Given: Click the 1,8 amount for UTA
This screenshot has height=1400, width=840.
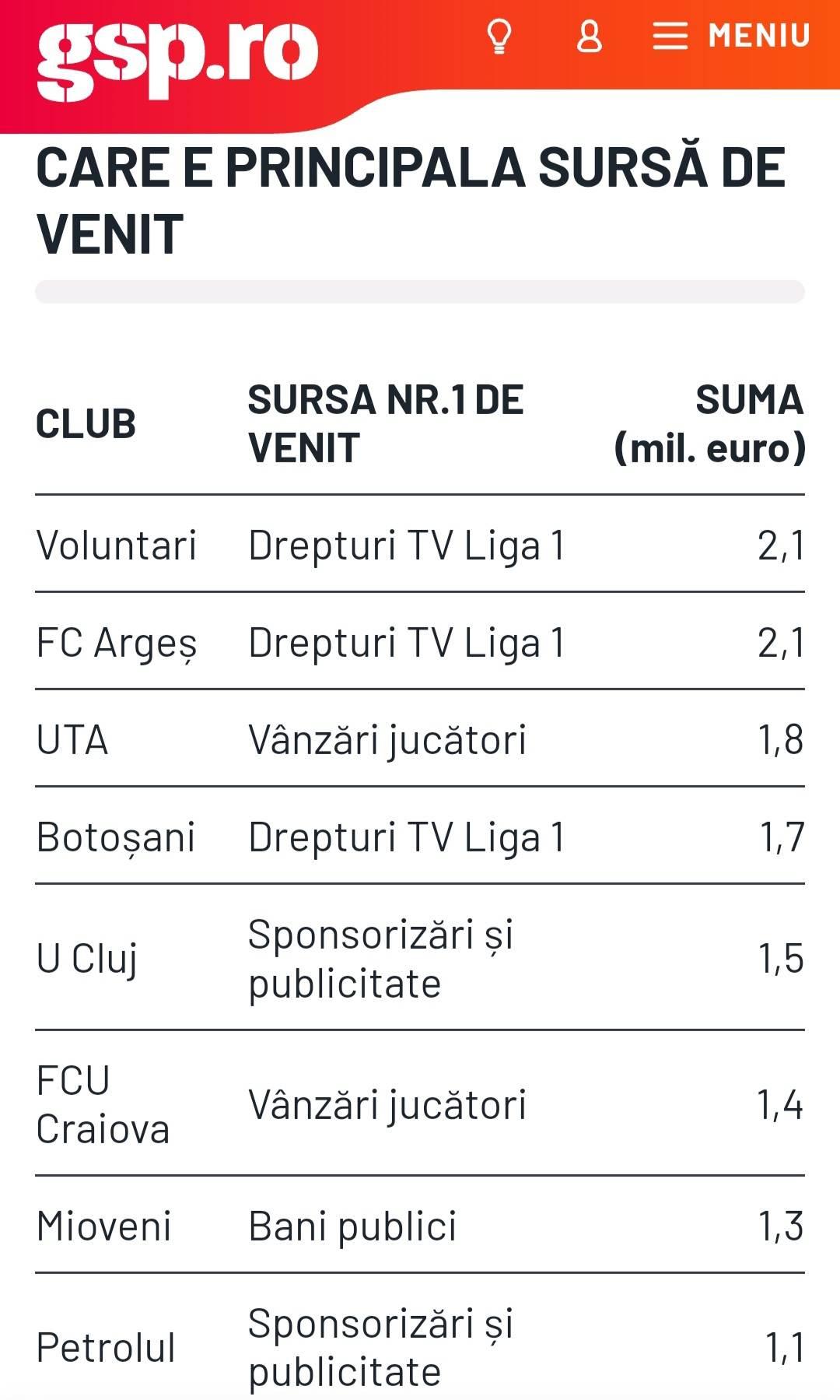Looking at the screenshot, I should click(x=780, y=739).
